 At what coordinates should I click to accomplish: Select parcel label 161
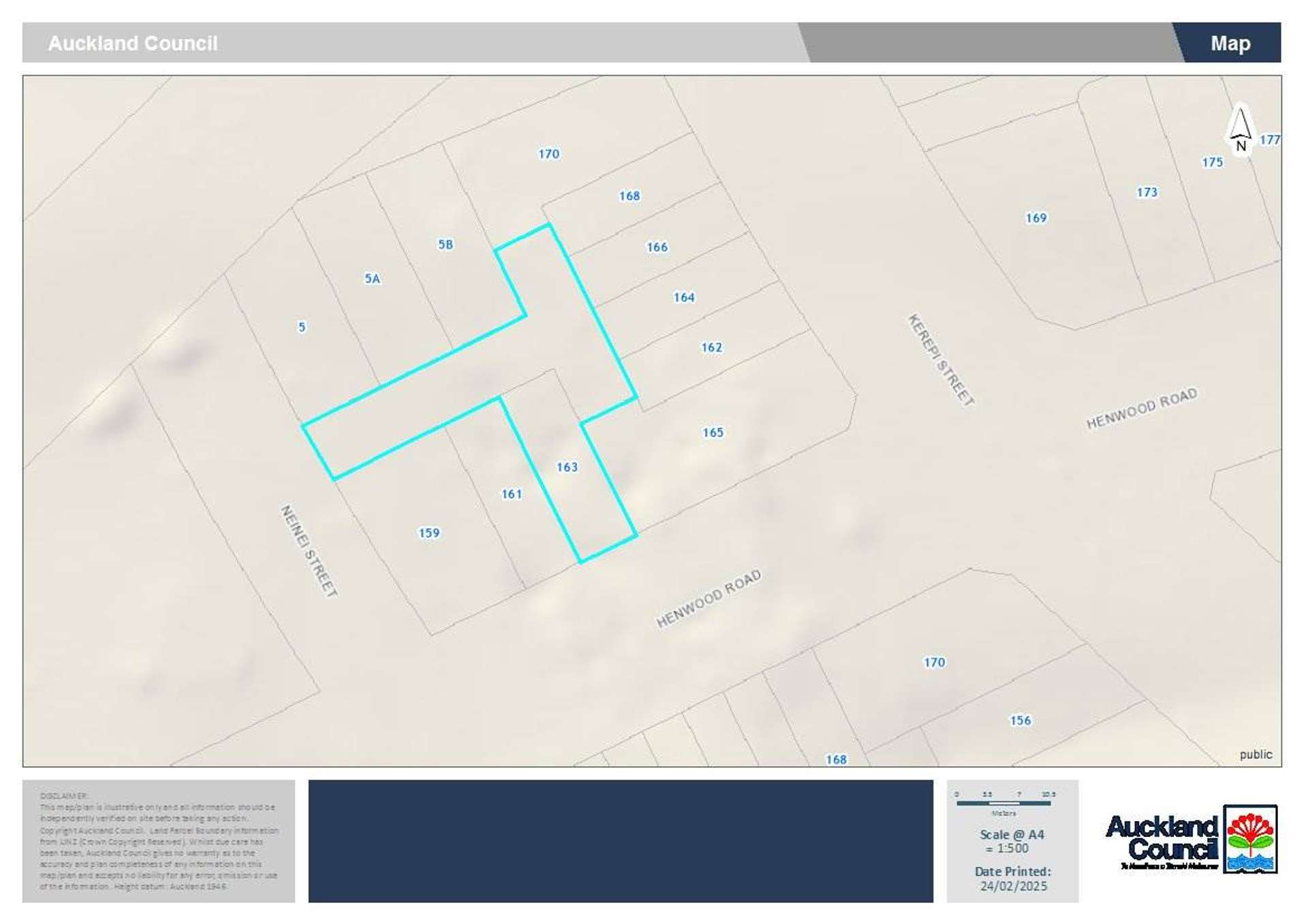pyautogui.click(x=512, y=494)
